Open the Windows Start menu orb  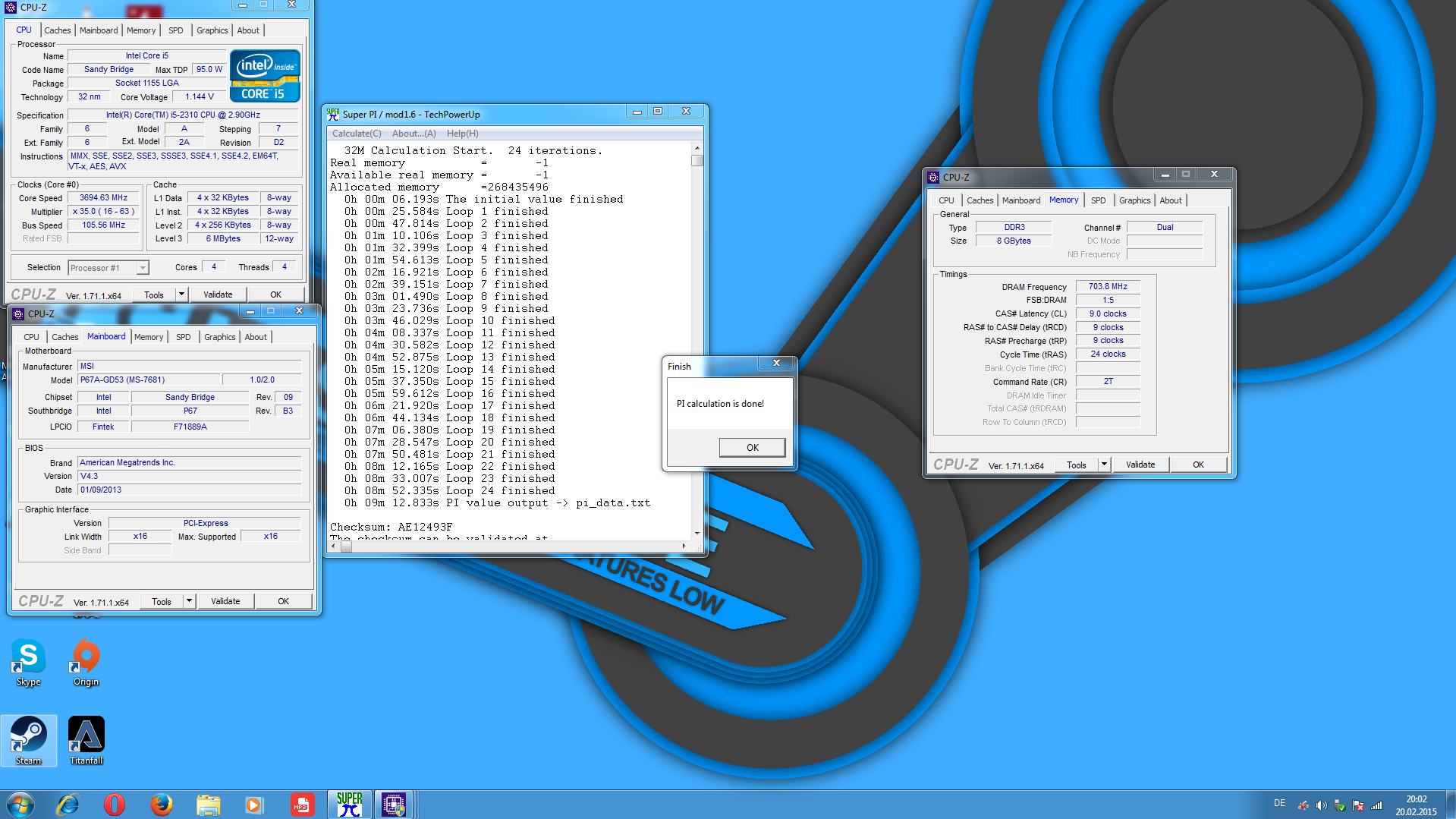tap(20, 805)
